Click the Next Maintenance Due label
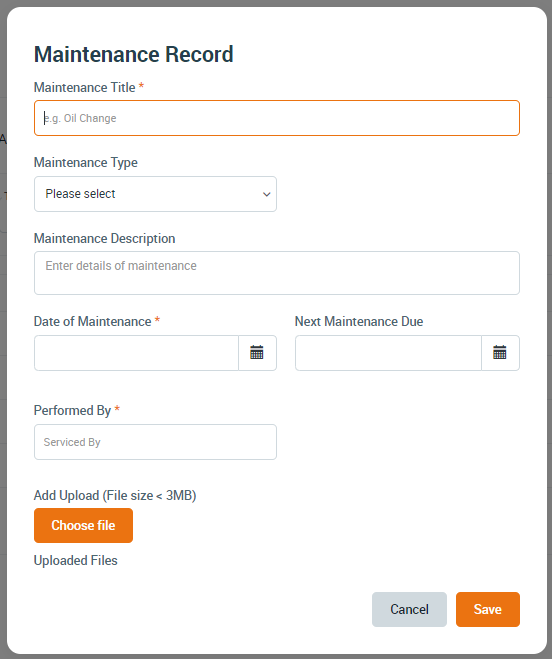The height and width of the screenshot is (659, 552). point(359,322)
